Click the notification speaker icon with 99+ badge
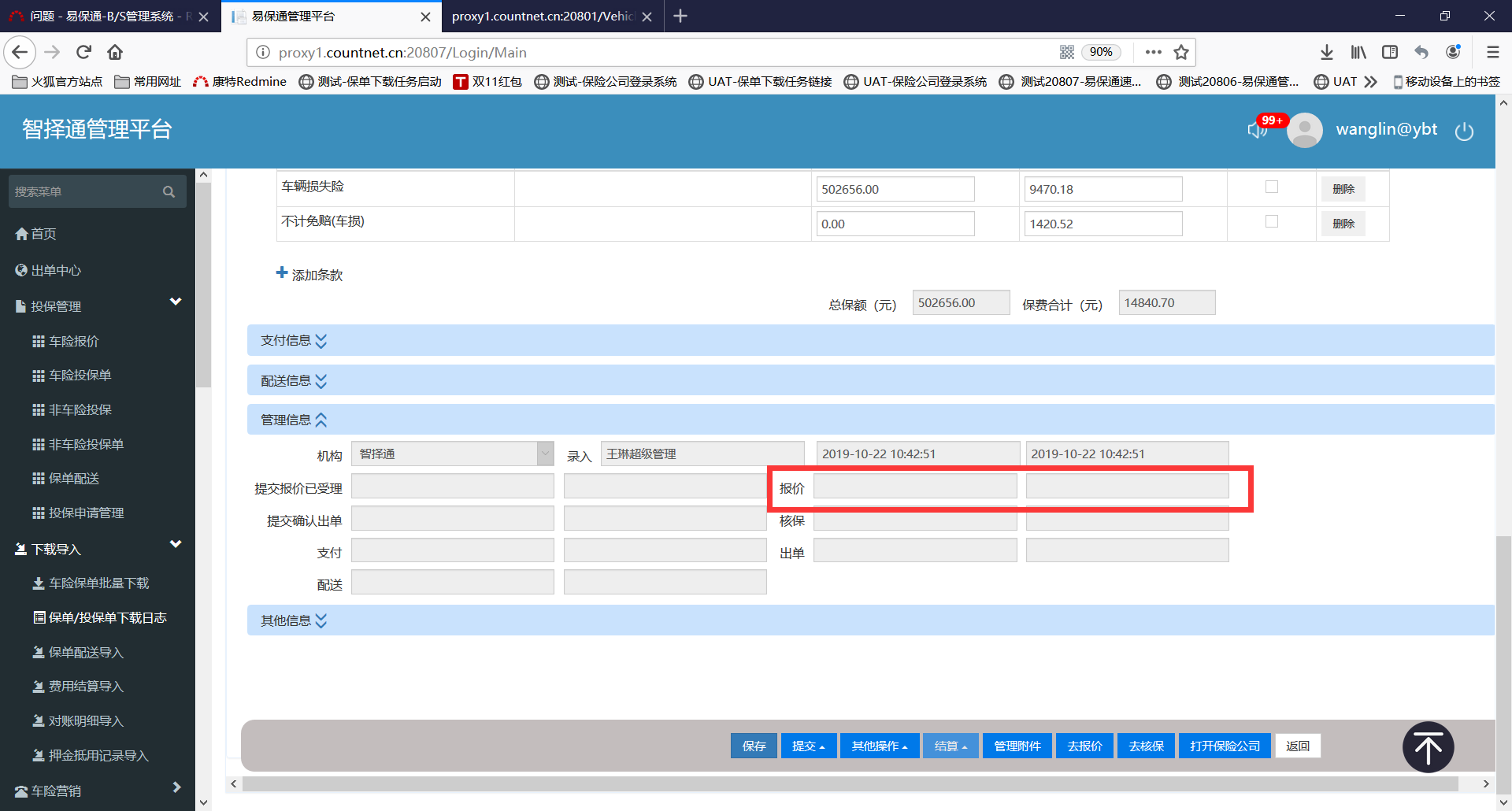The image size is (1512, 811). pyautogui.click(x=1258, y=129)
